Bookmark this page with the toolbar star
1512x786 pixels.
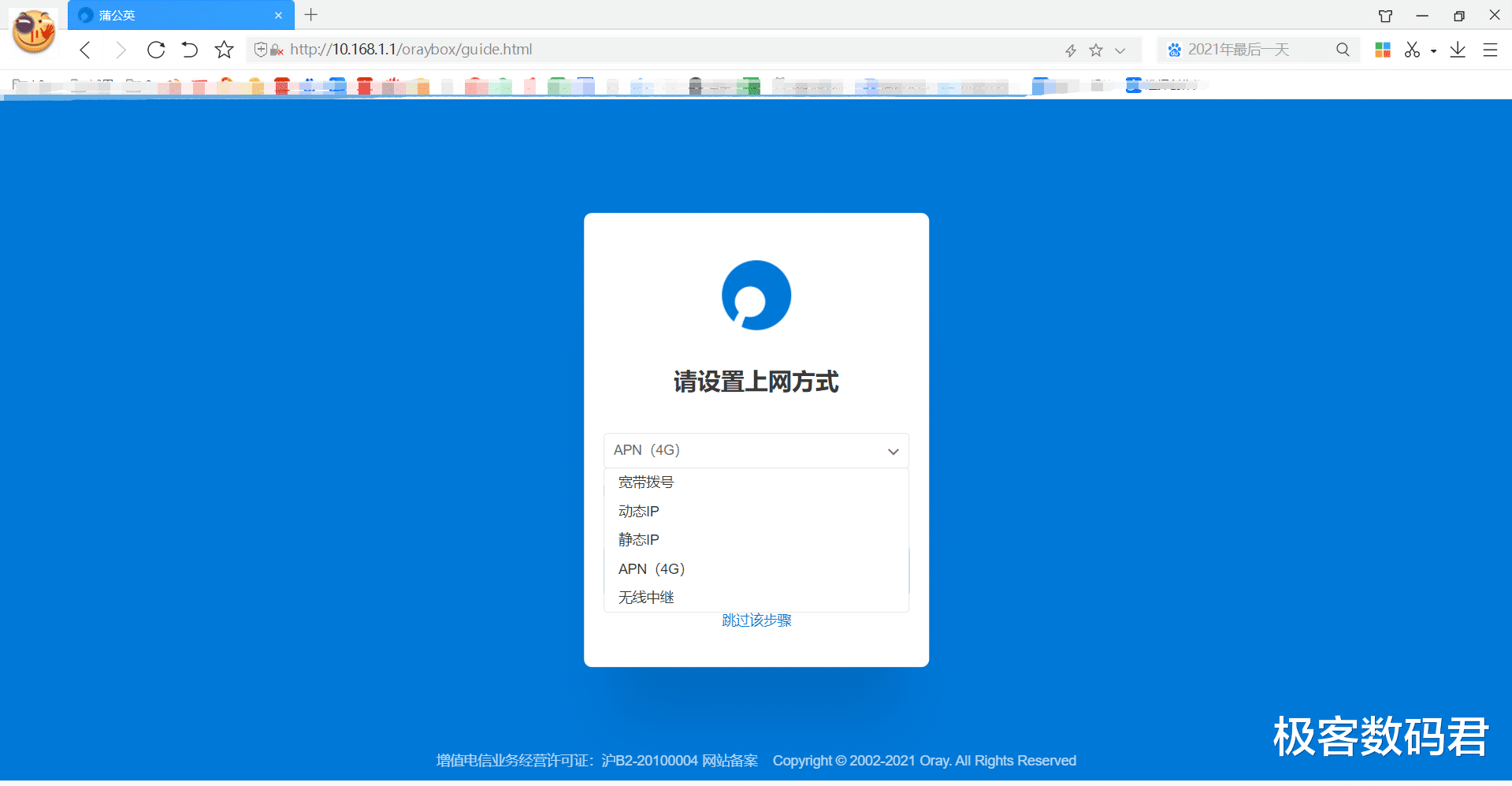point(225,50)
